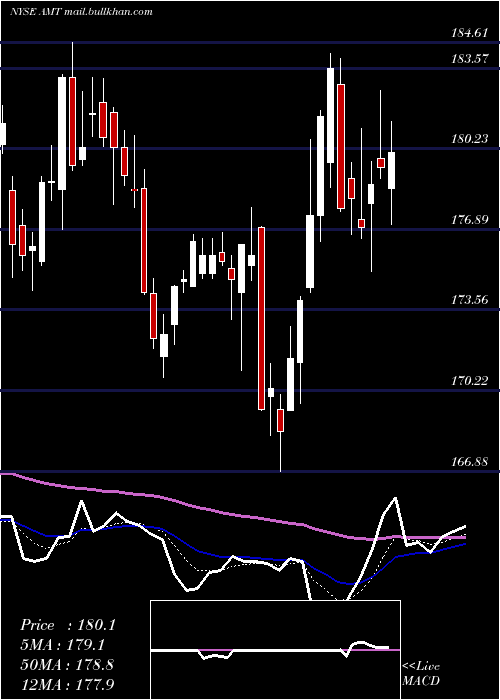Click the '50MA : 178.8' readout
This screenshot has width=500, height=700.
pyautogui.click(x=67, y=665)
